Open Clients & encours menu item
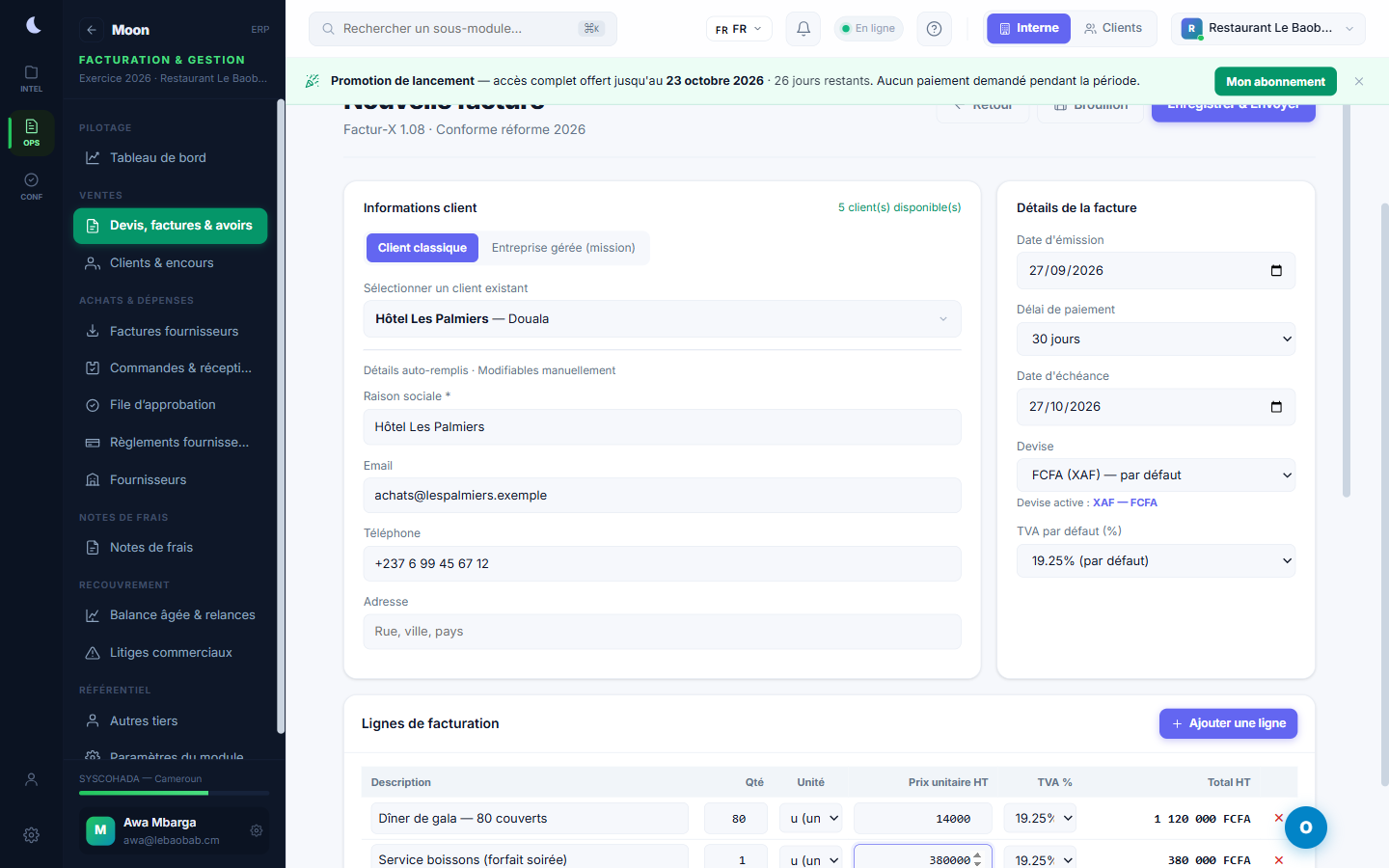 pyautogui.click(x=170, y=263)
